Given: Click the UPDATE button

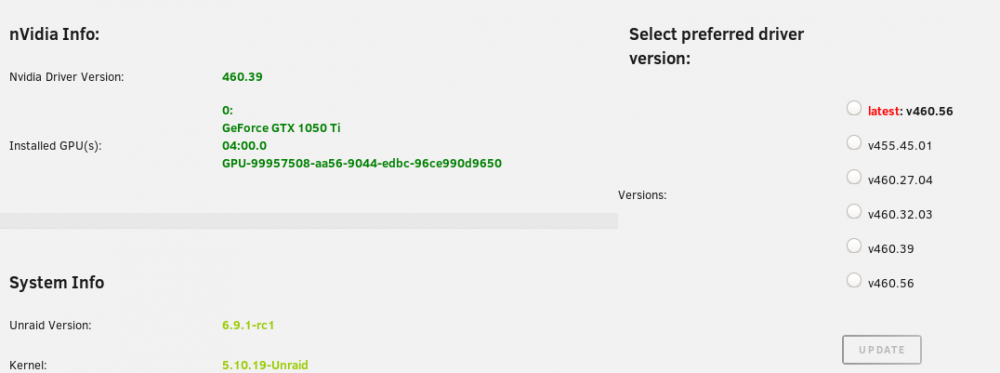Looking at the screenshot, I should pyautogui.click(x=881, y=349).
